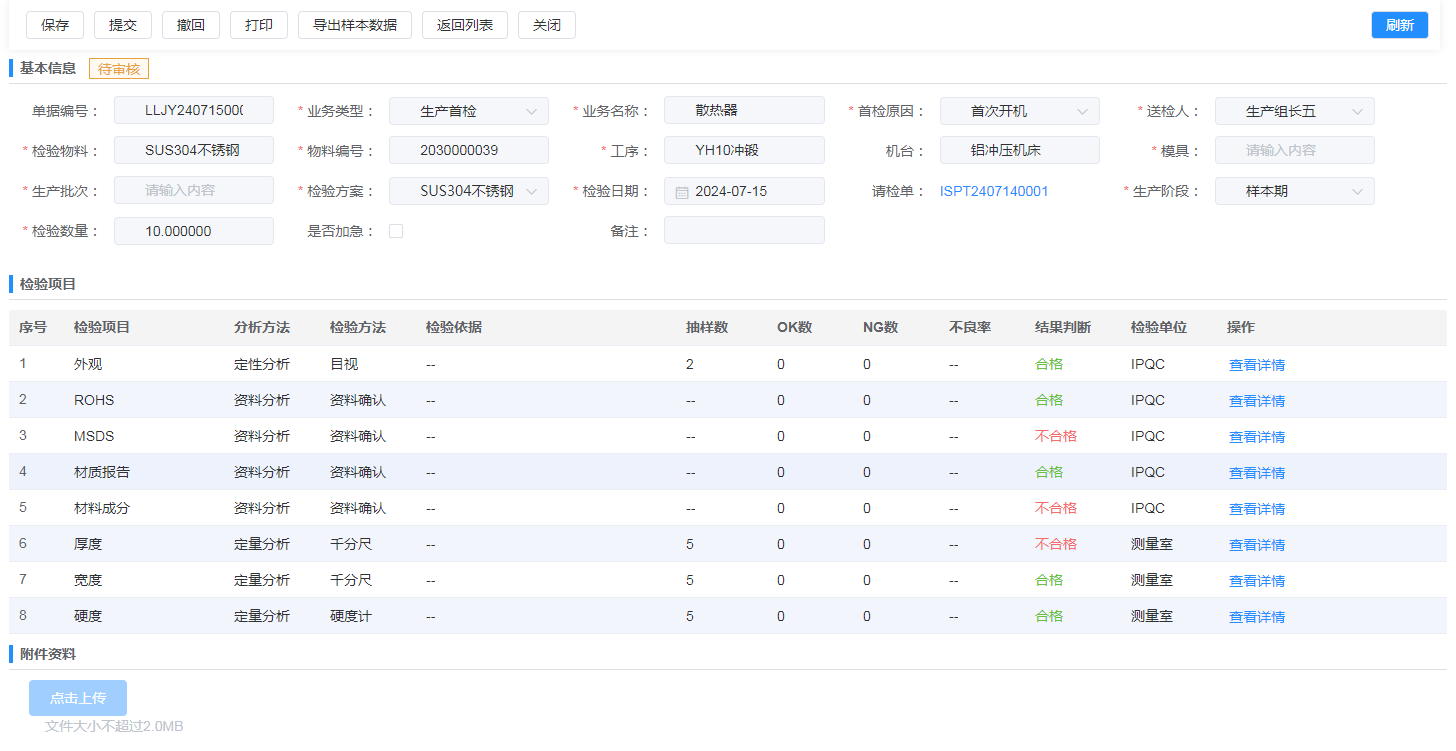Screen dimensions: 1456x751
Task: View details for MSDS row
Action: [1257, 437]
